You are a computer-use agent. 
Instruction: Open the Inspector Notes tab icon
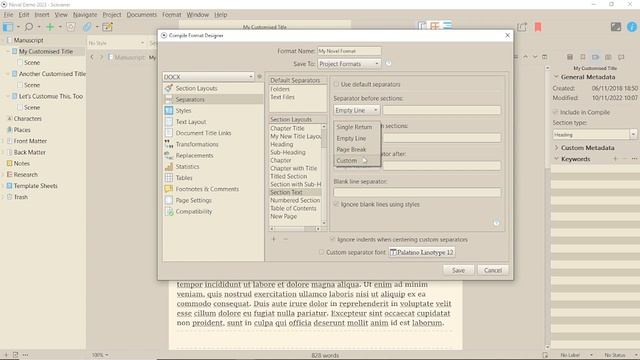570,57
